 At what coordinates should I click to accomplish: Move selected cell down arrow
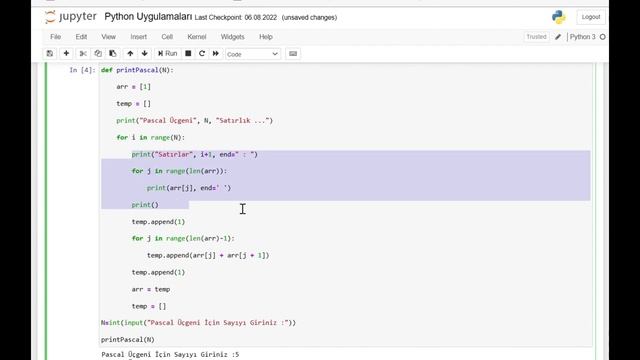click(144, 53)
